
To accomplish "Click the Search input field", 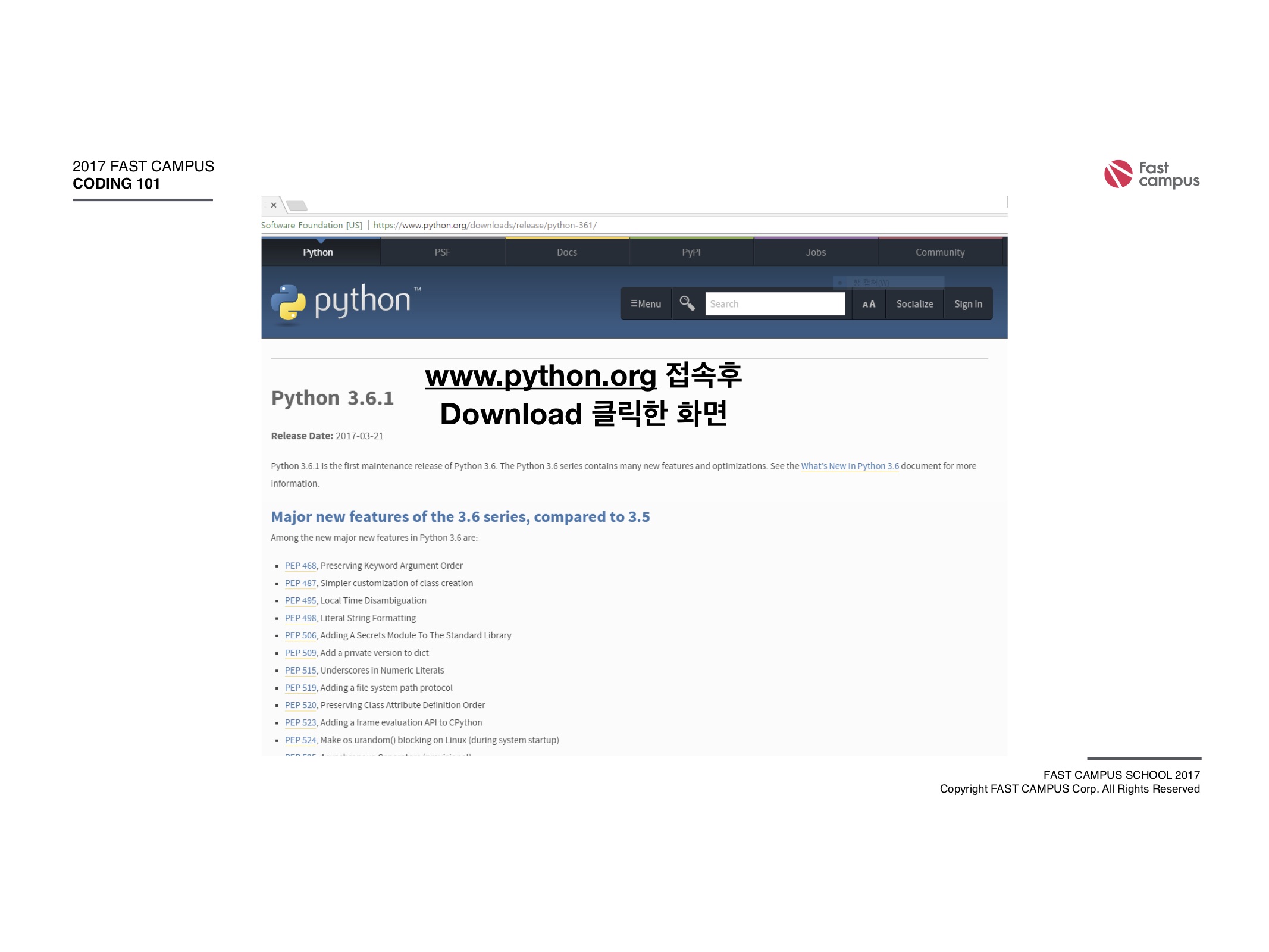I will [774, 304].
